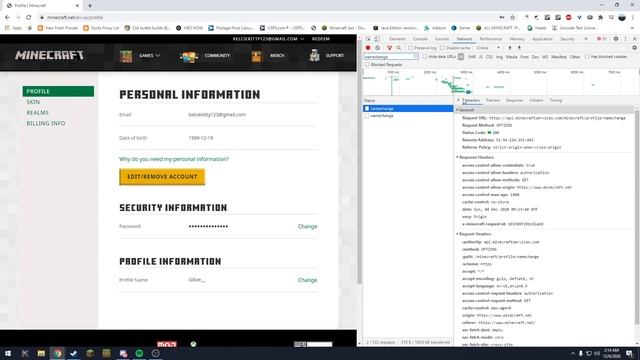Click the Minecraft logo

pos(49,55)
